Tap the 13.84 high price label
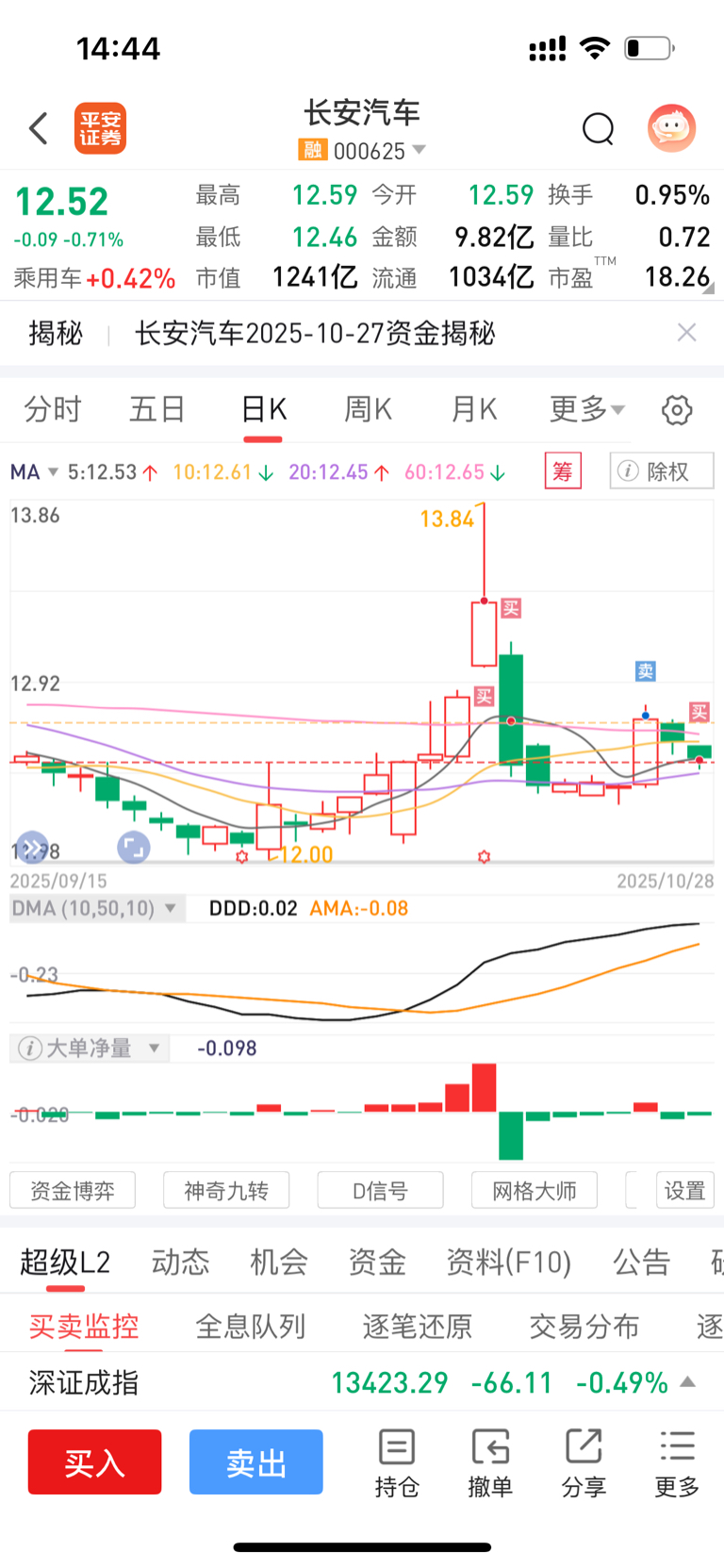724x1568 pixels. (x=447, y=519)
